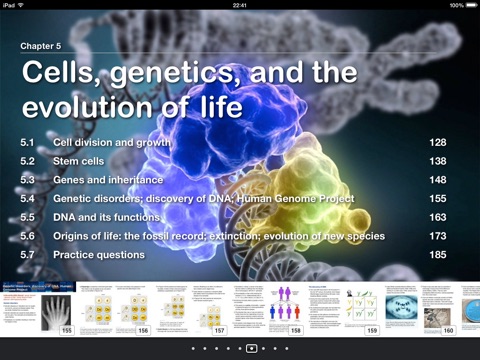Image resolution: width=480 pixels, height=360 pixels.
Task: Tap the chapter title Cells, genetics, and the evolution of life
Action: [189, 89]
